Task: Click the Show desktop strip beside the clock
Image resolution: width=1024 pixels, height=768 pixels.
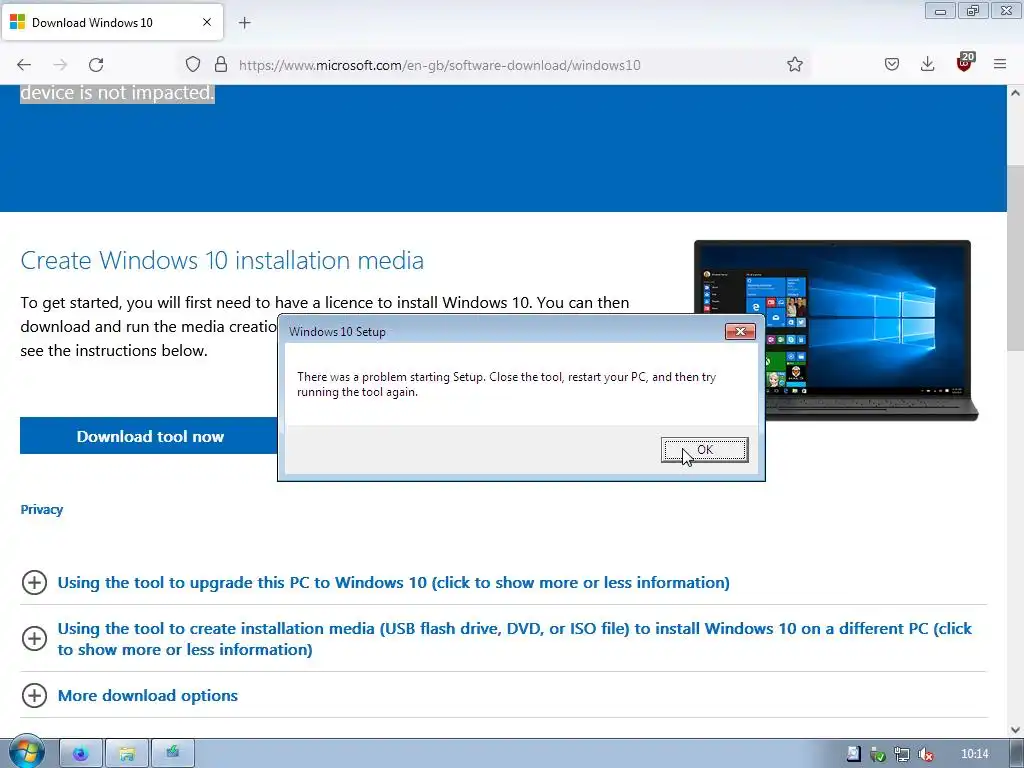Action: click(1016, 754)
